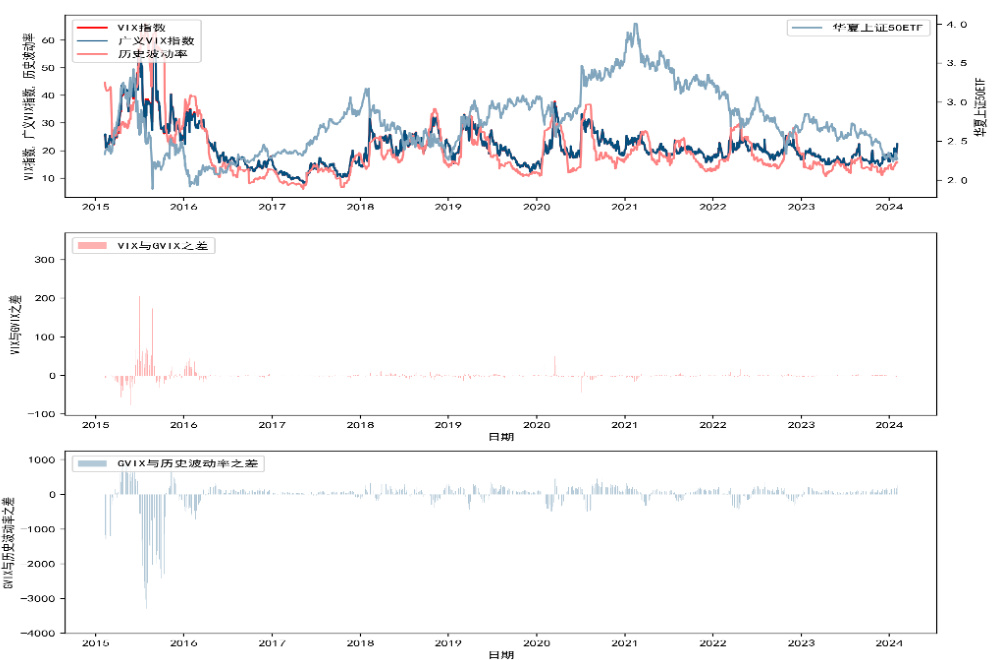
Task: Select the GVIX与历史波动率之差 legend text
Action: point(189,464)
